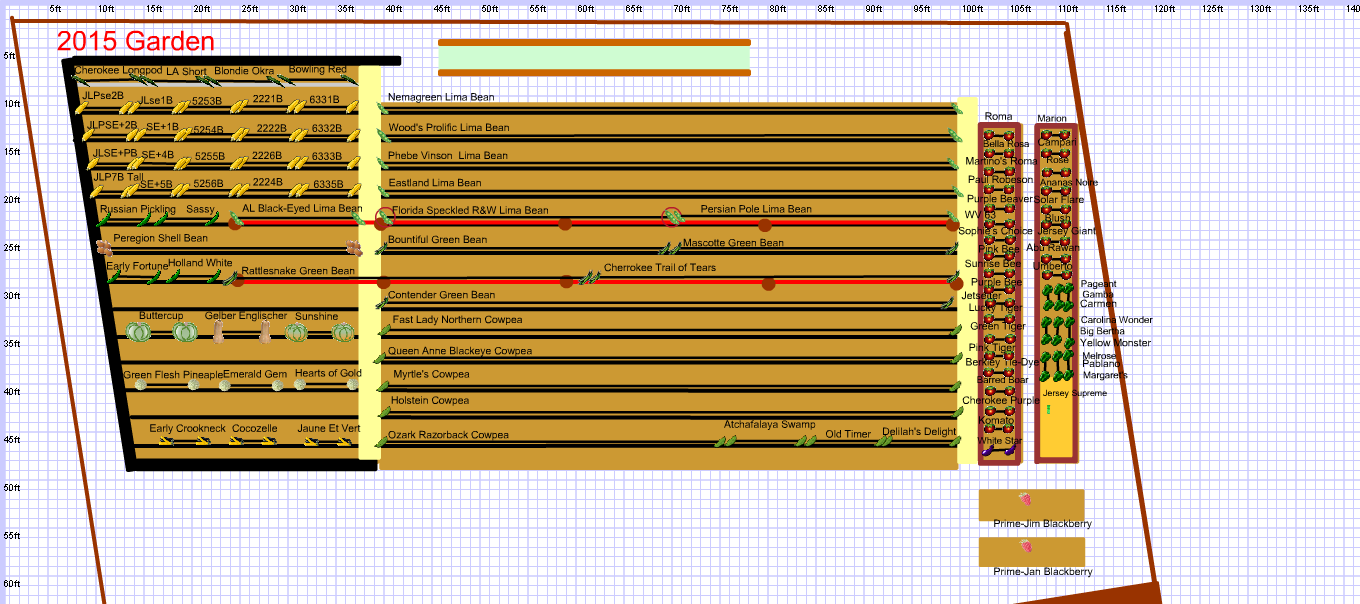
Task: Click the Marion tomato label
Action: [x=1052, y=118]
